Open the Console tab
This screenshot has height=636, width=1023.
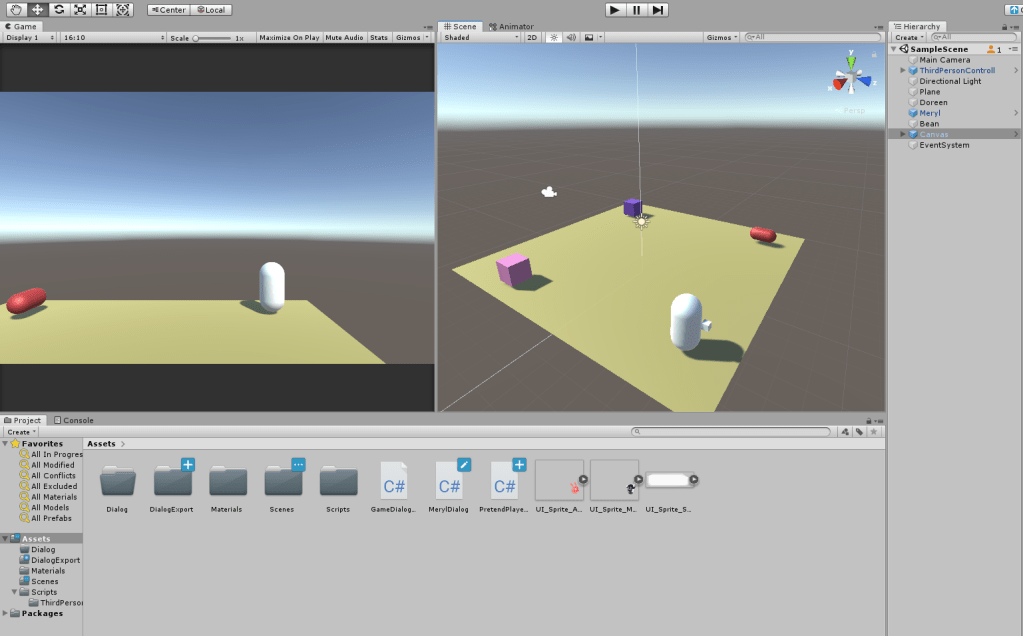tap(74, 420)
